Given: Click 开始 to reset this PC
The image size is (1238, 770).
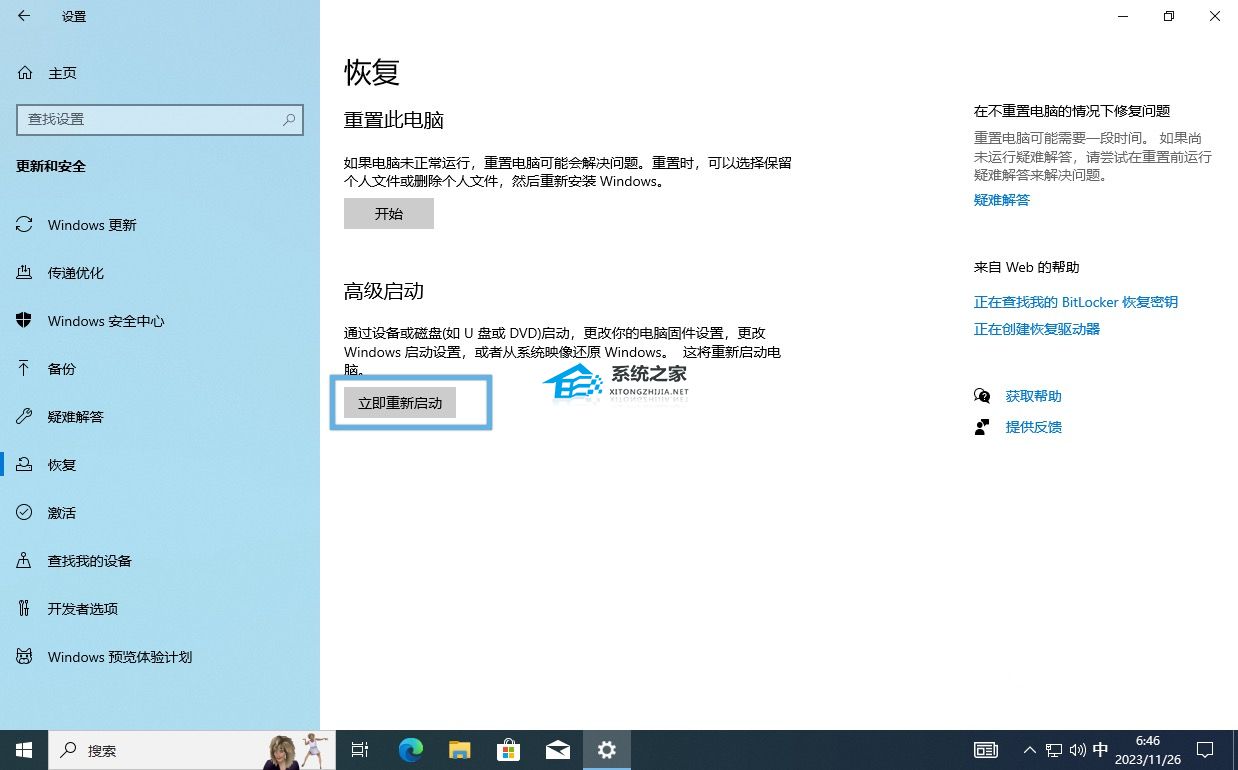Looking at the screenshot, I should (x=388, y=213).
